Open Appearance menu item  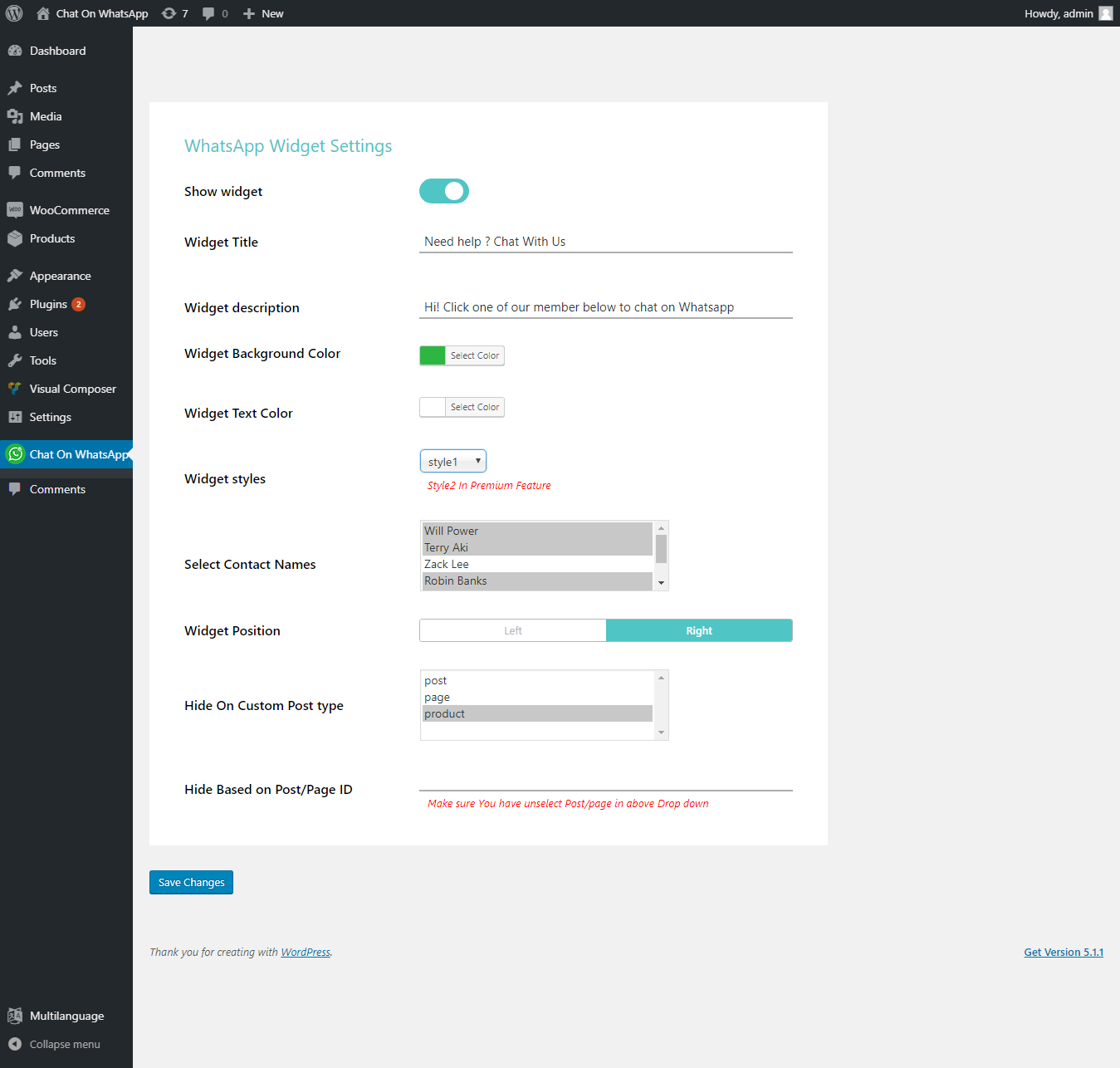(x=66, y=276)
